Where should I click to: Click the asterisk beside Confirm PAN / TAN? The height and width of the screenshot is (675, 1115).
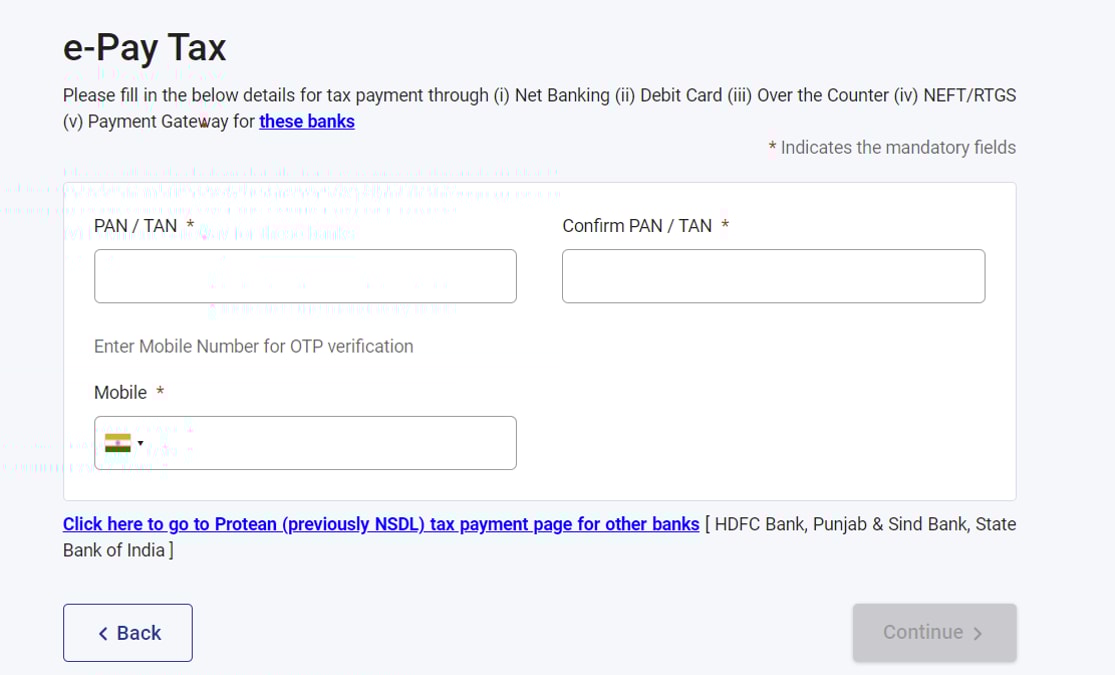[x=724, y=225]
